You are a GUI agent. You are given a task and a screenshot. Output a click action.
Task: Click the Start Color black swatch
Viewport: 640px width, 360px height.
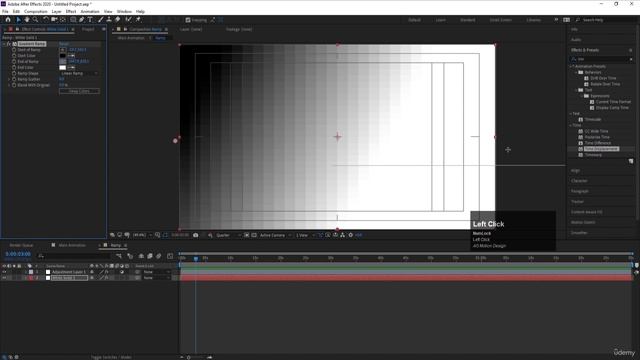pyautogui.click(x=62, y=56)
